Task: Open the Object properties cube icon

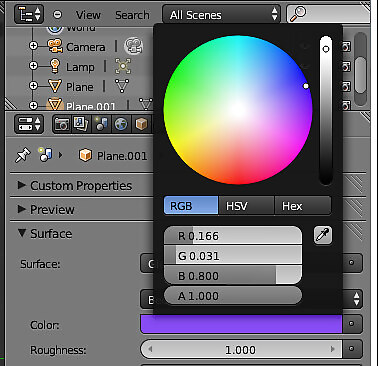Action: click(x=141, y=124)
